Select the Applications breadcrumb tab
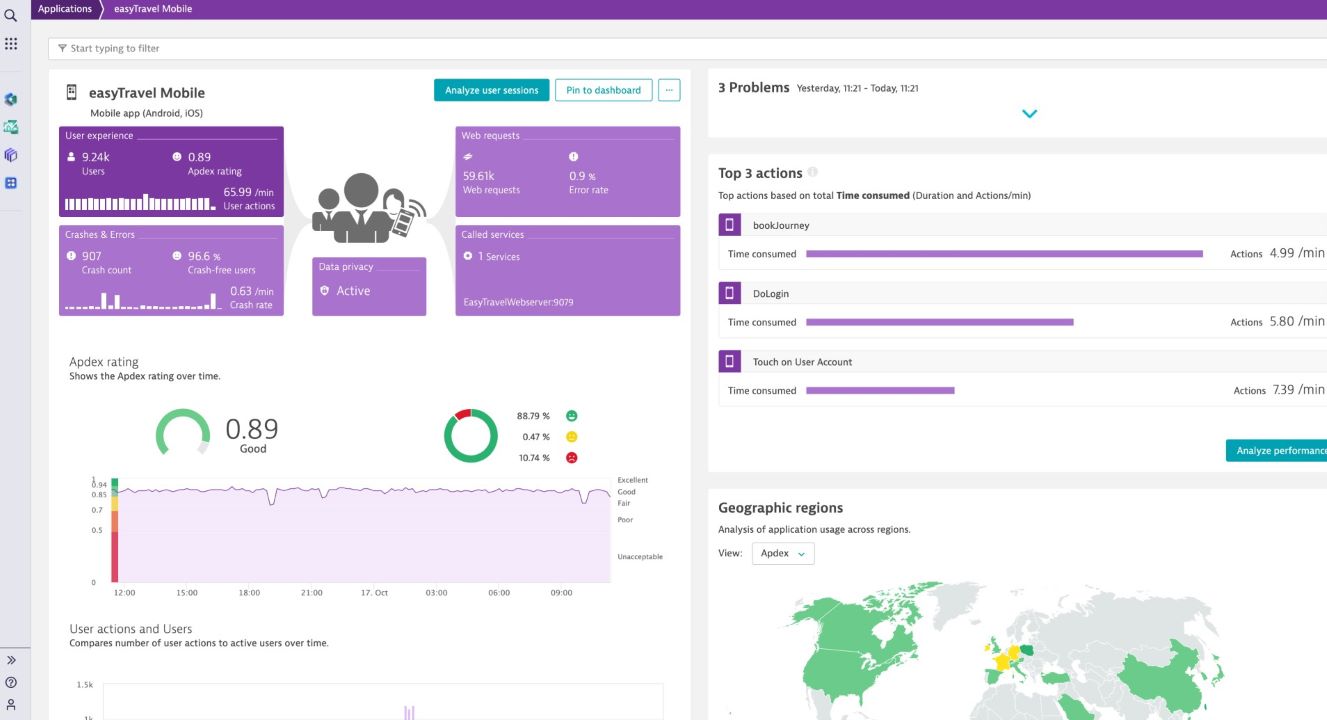The height and width of the screenshot is (720, 1327). click(x=65, y=8)
